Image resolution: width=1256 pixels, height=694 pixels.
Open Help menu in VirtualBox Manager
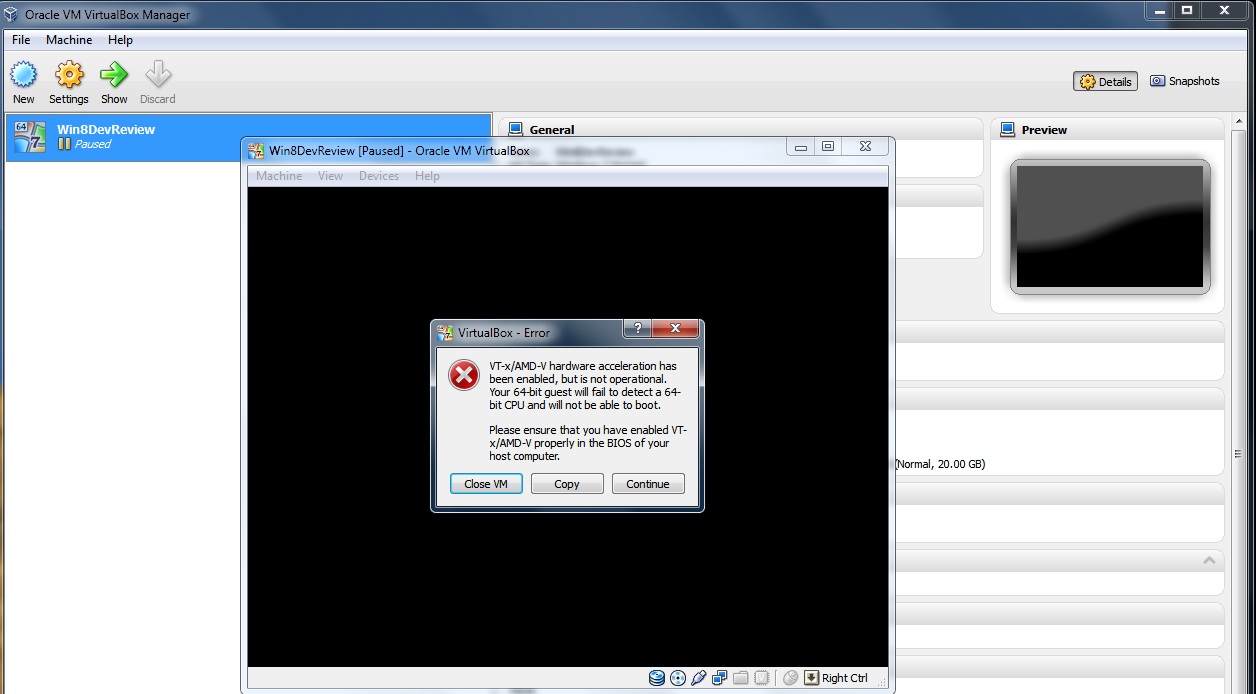[120, 40]
